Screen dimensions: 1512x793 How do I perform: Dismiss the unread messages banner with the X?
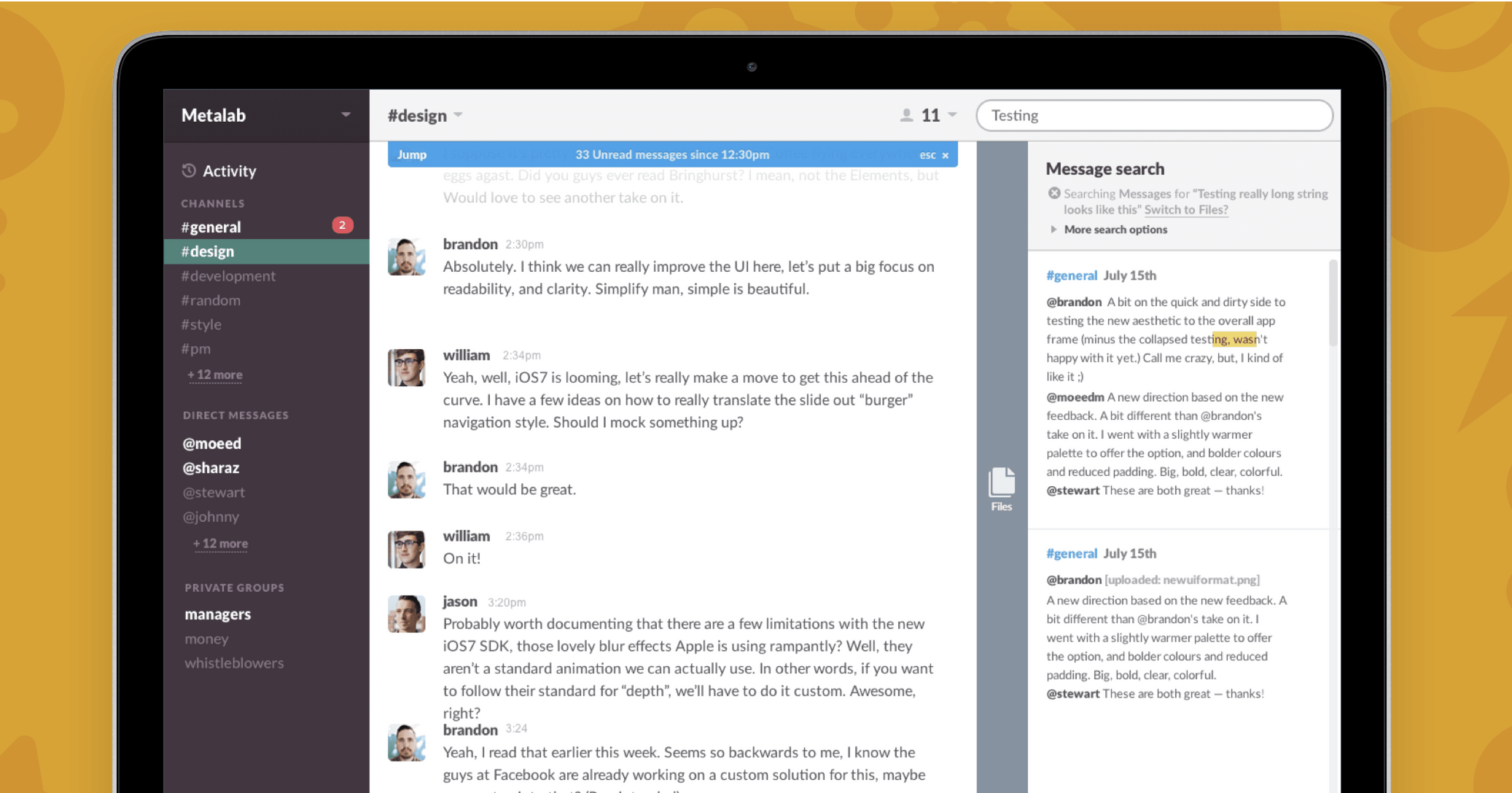[x=946, y=155]
